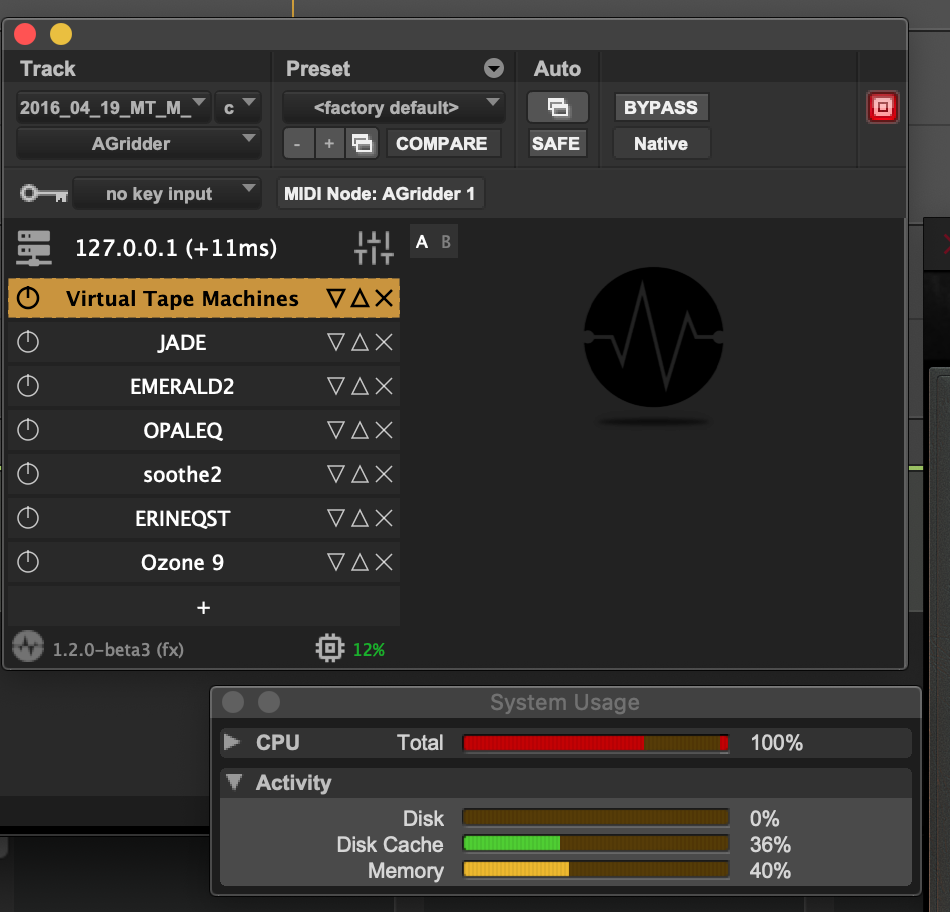The height and width of the screenshot is (912, 950).
Task: Toggle bypass power icon for JADE
Action: pos(28,342)
